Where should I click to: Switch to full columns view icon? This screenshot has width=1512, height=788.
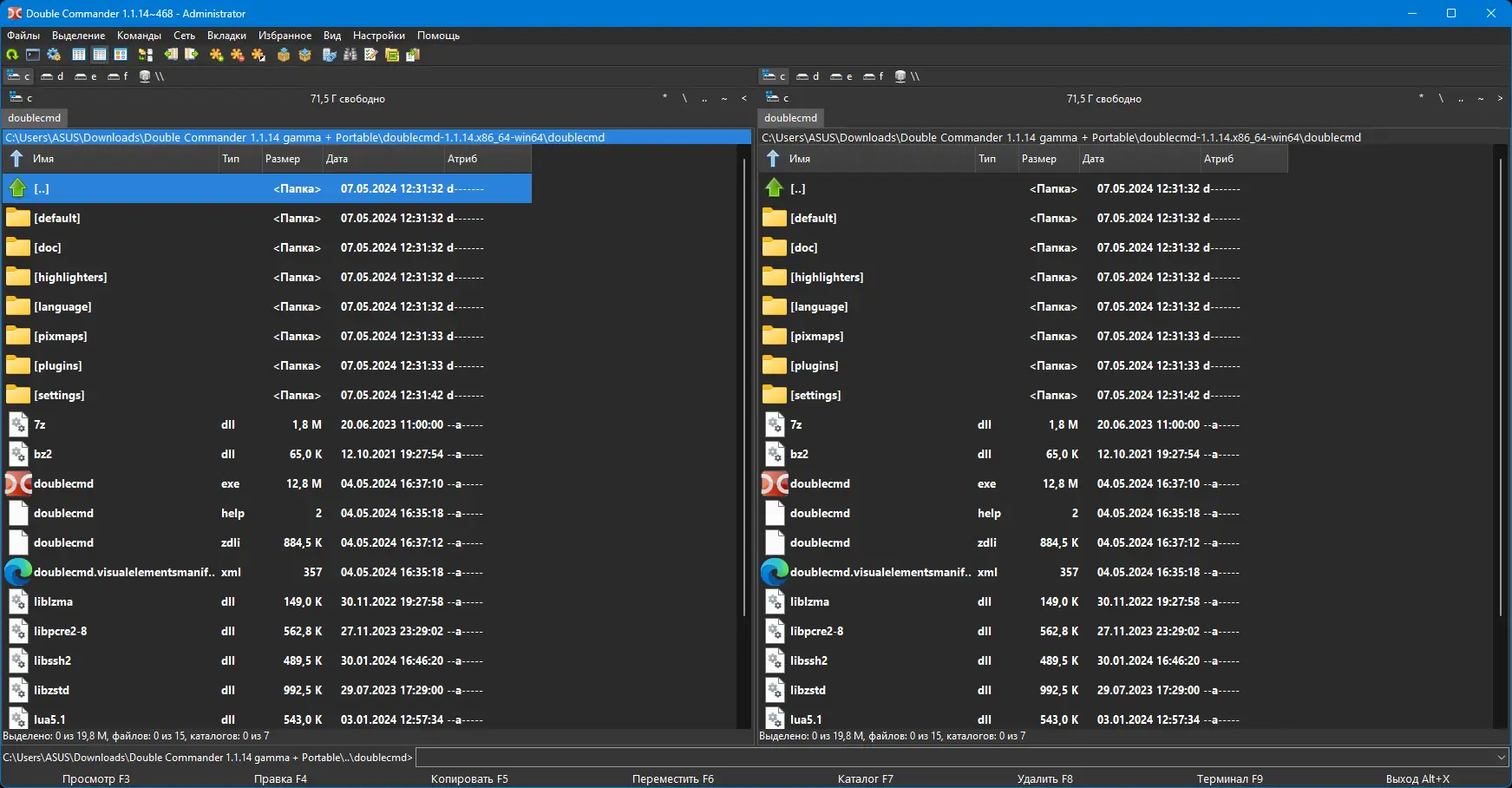click(100, 55)
